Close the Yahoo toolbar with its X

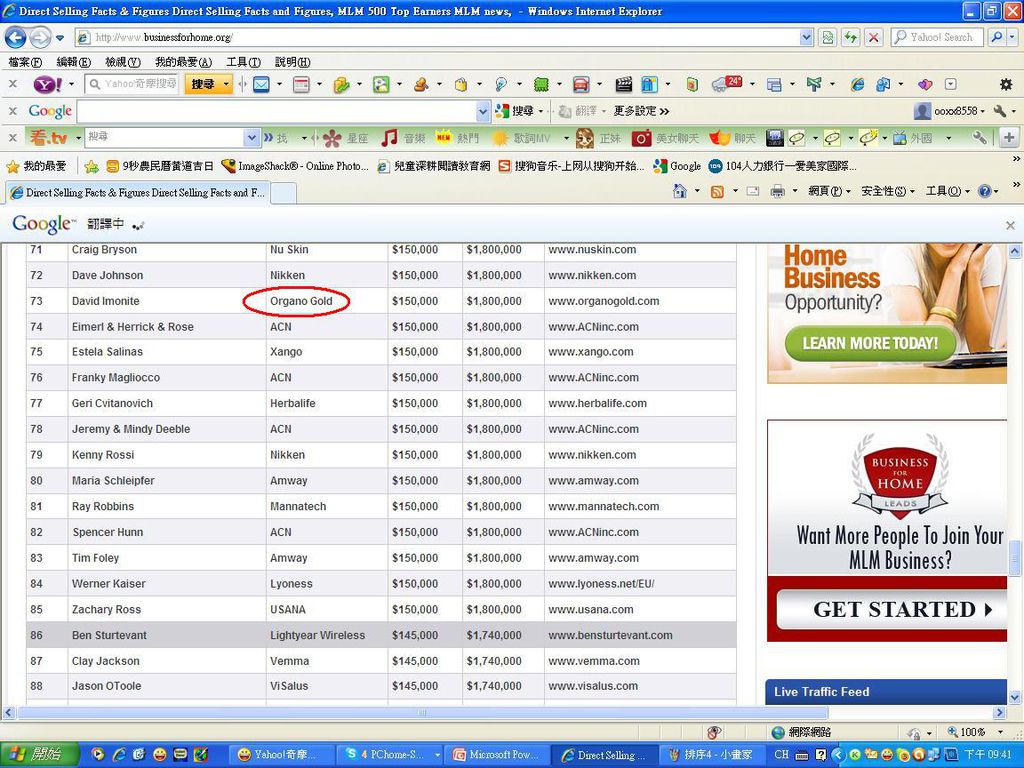12,84
